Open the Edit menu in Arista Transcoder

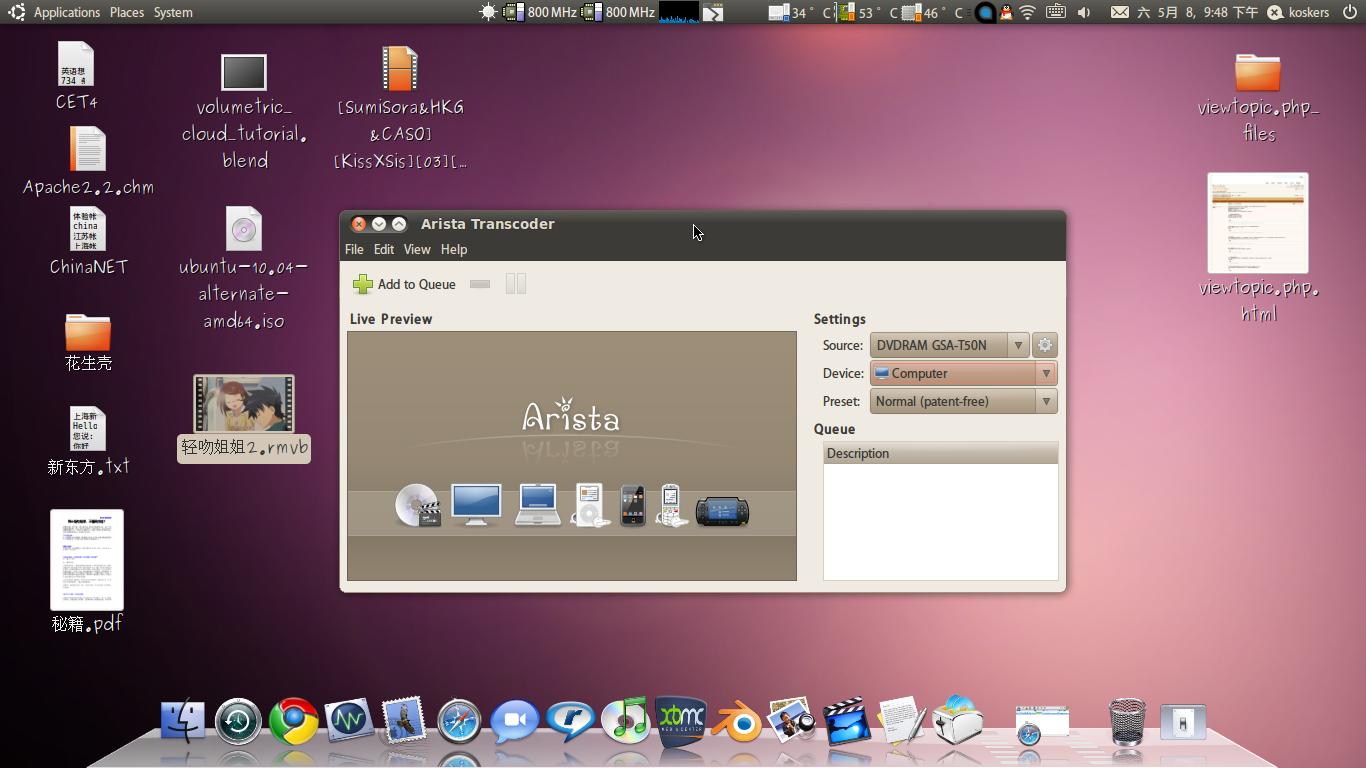(384, 249)
